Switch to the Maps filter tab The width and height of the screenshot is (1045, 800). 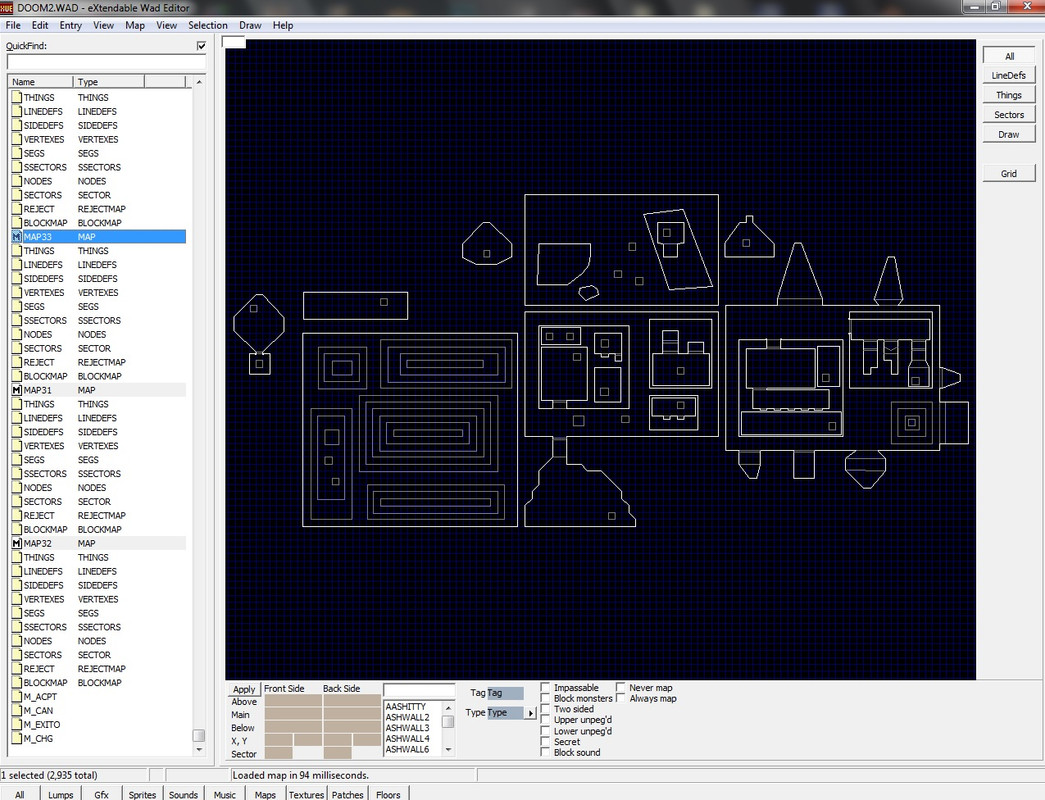tap(265, 794)
